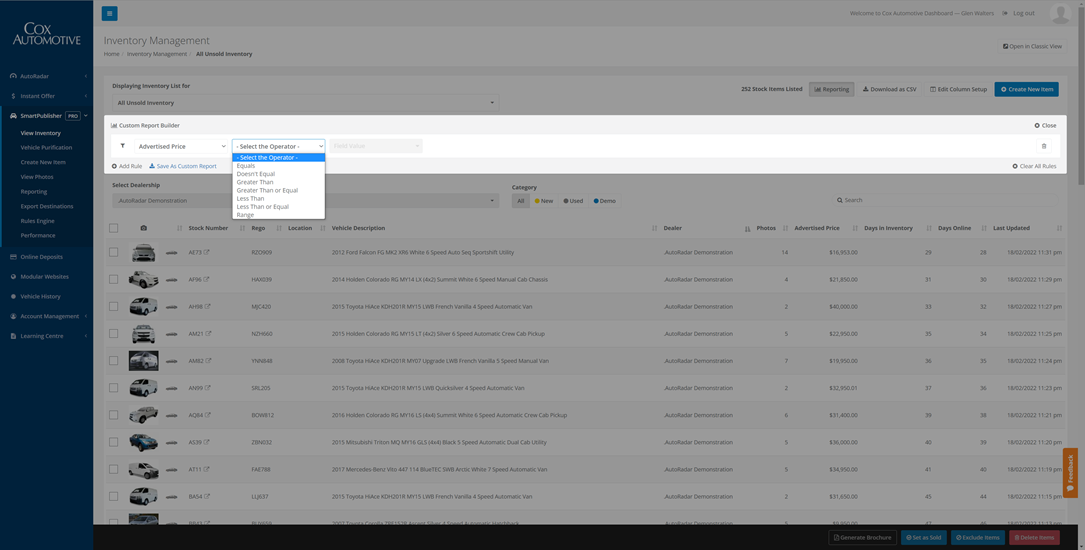The image size is (1085, 550).
Task: Open thumbnail of 2012 Ford Falcon
Action: tap(143, 253)
